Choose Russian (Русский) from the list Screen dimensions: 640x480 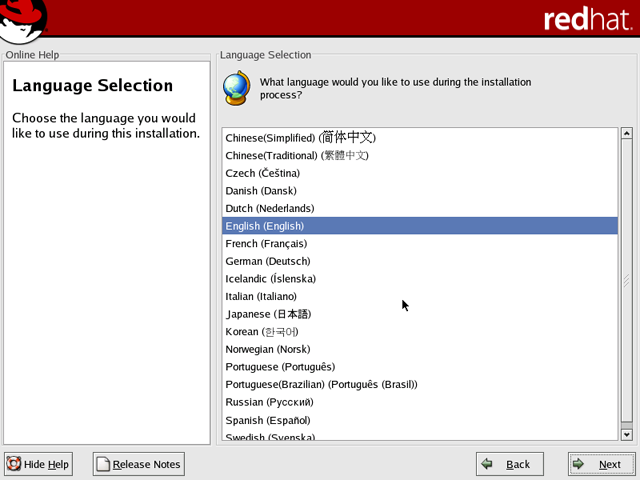[x=265, y=402]
